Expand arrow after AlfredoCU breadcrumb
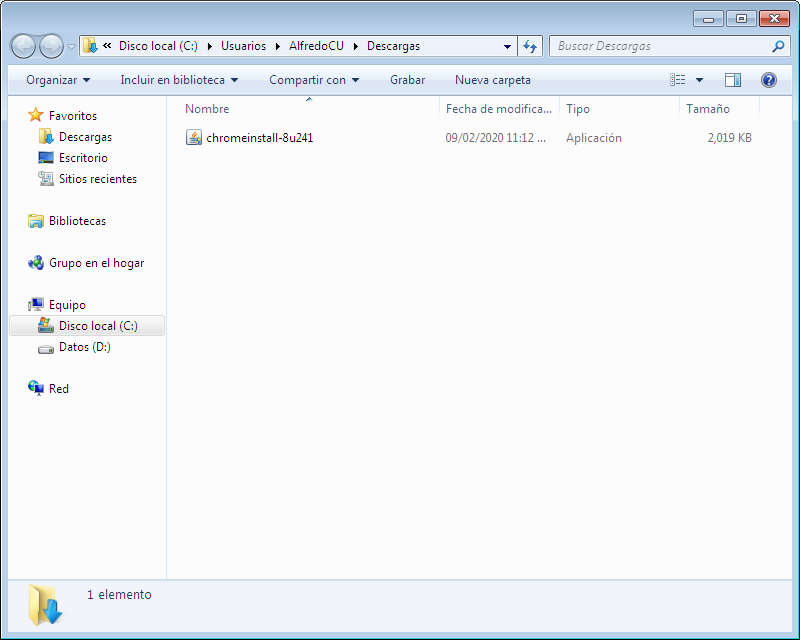 tap(356, 46)
